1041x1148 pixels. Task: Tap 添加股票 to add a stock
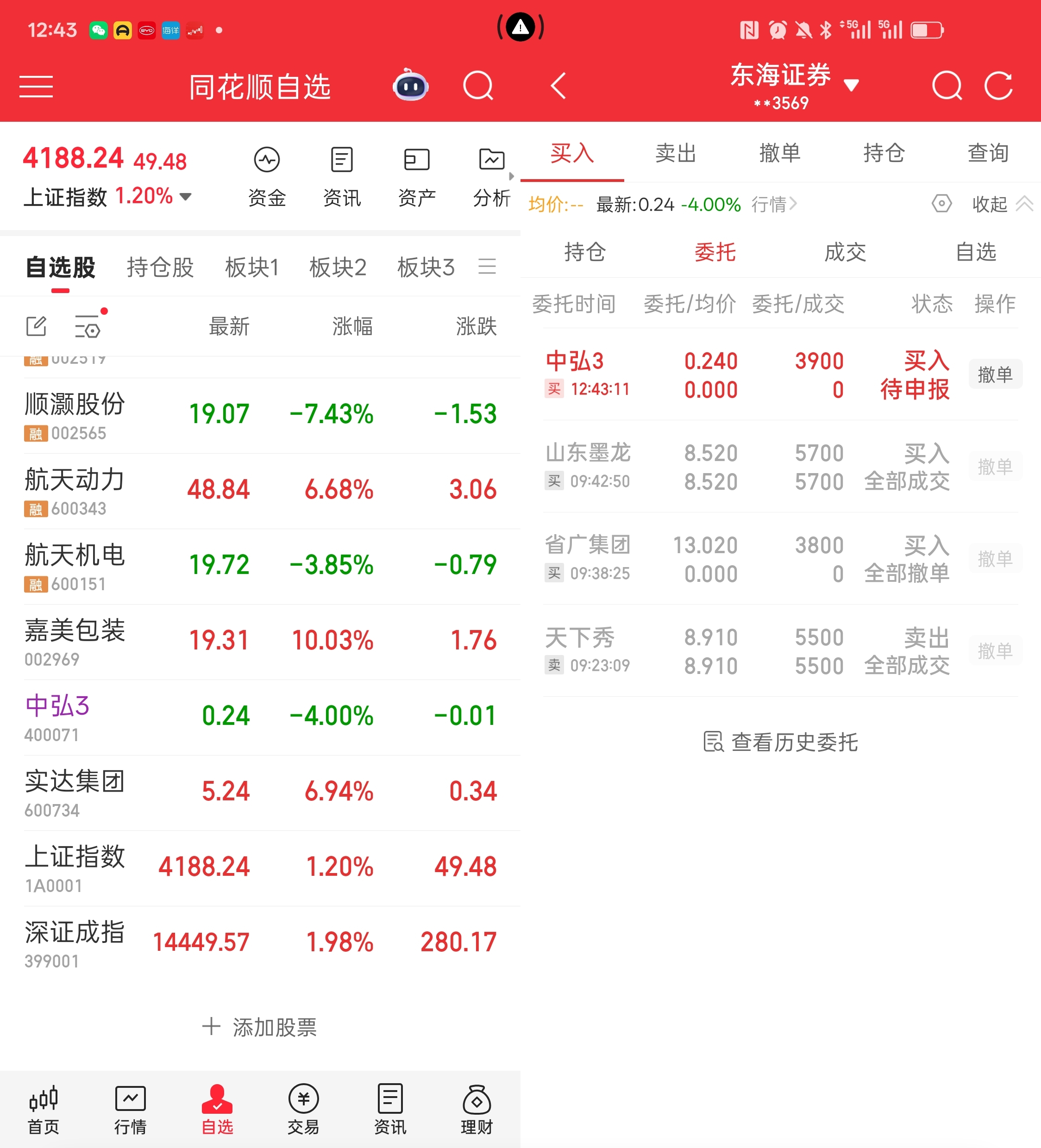(260, 1027)
